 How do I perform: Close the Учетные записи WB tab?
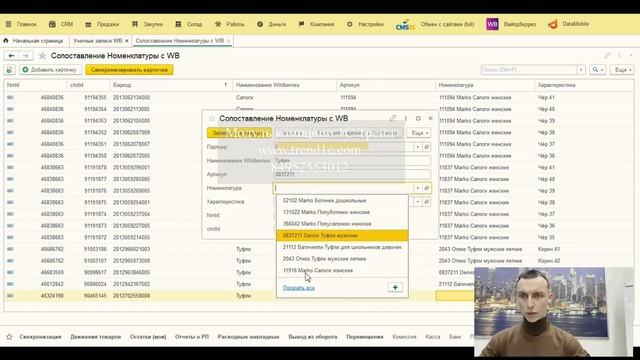127,41
